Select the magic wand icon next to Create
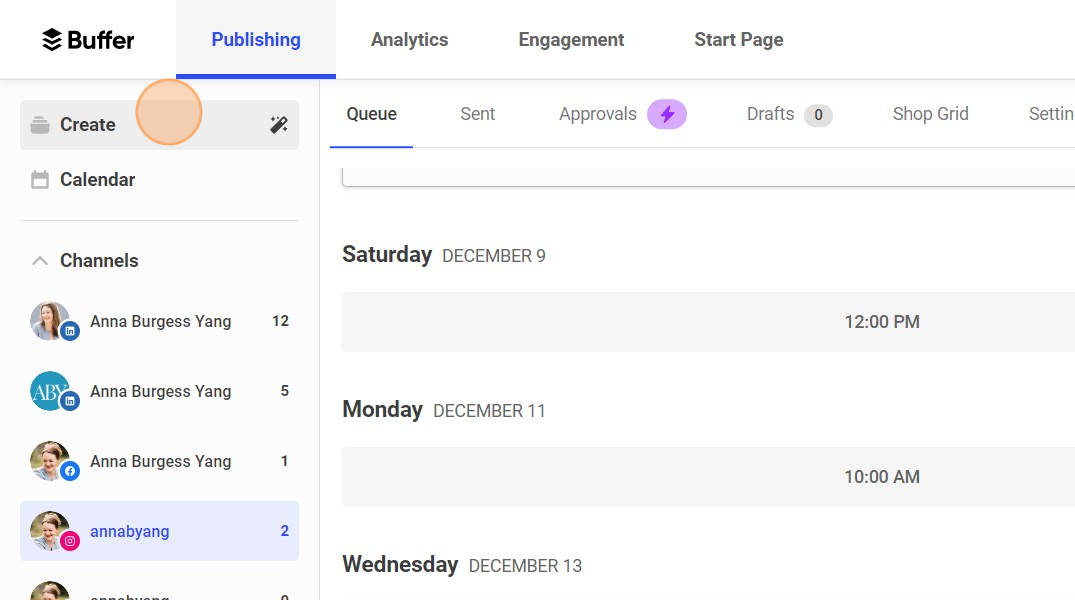The height and width of the screenshot is (600, 1075). (x=278, y=124)
